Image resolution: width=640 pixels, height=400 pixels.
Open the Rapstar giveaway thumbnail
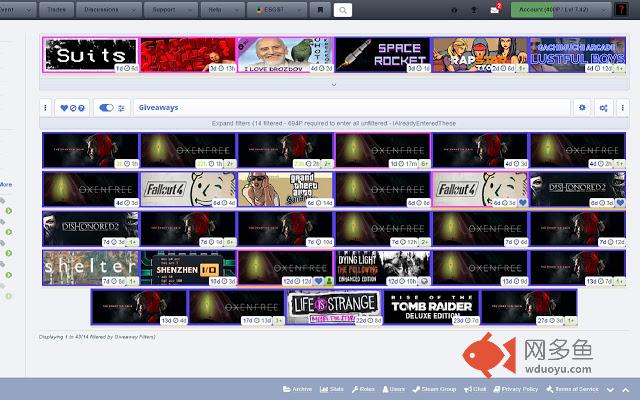pyautogui.click(x=480, y=55)
